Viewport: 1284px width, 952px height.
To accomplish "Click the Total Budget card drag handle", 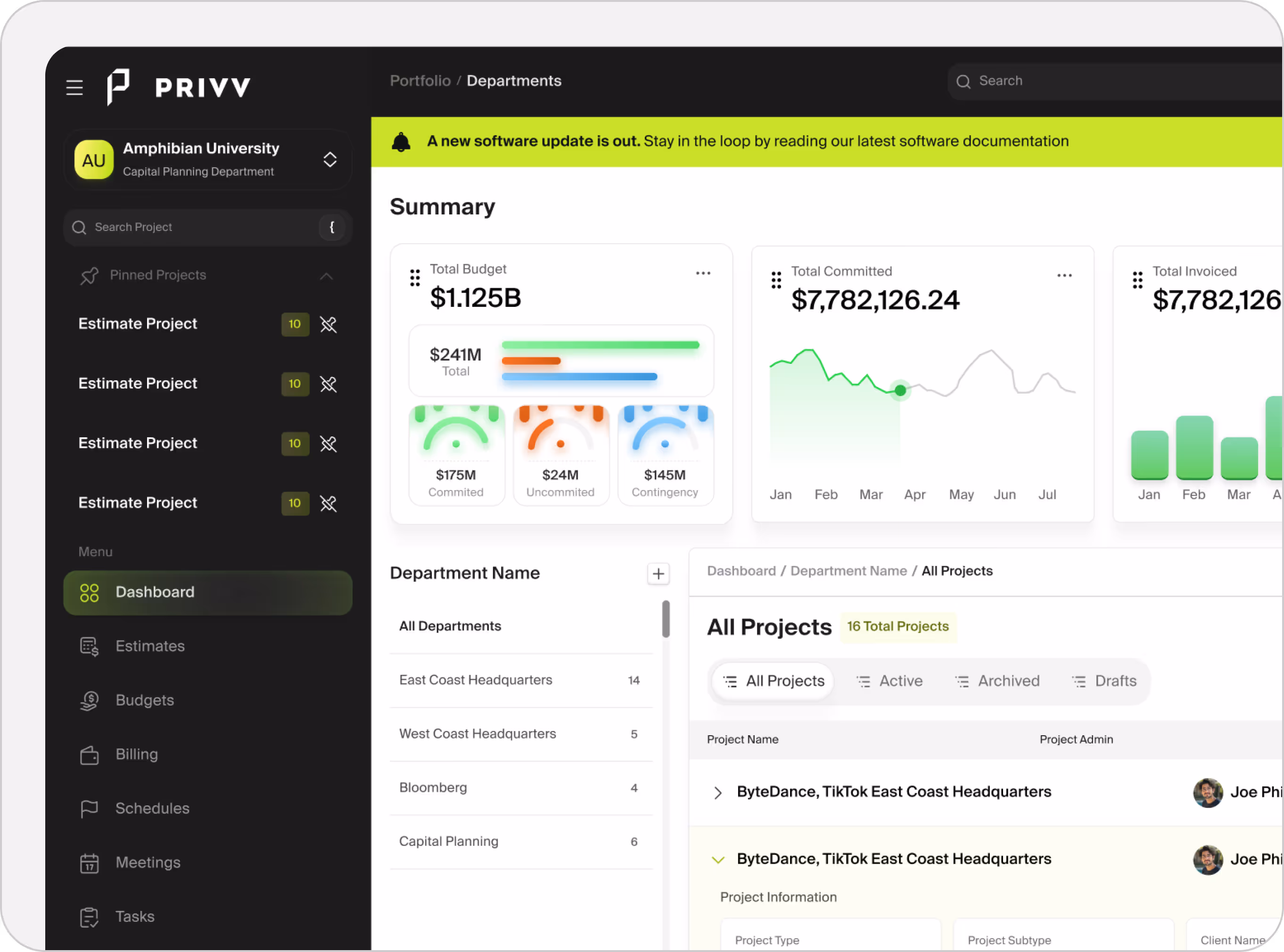I will pos(415,278).
